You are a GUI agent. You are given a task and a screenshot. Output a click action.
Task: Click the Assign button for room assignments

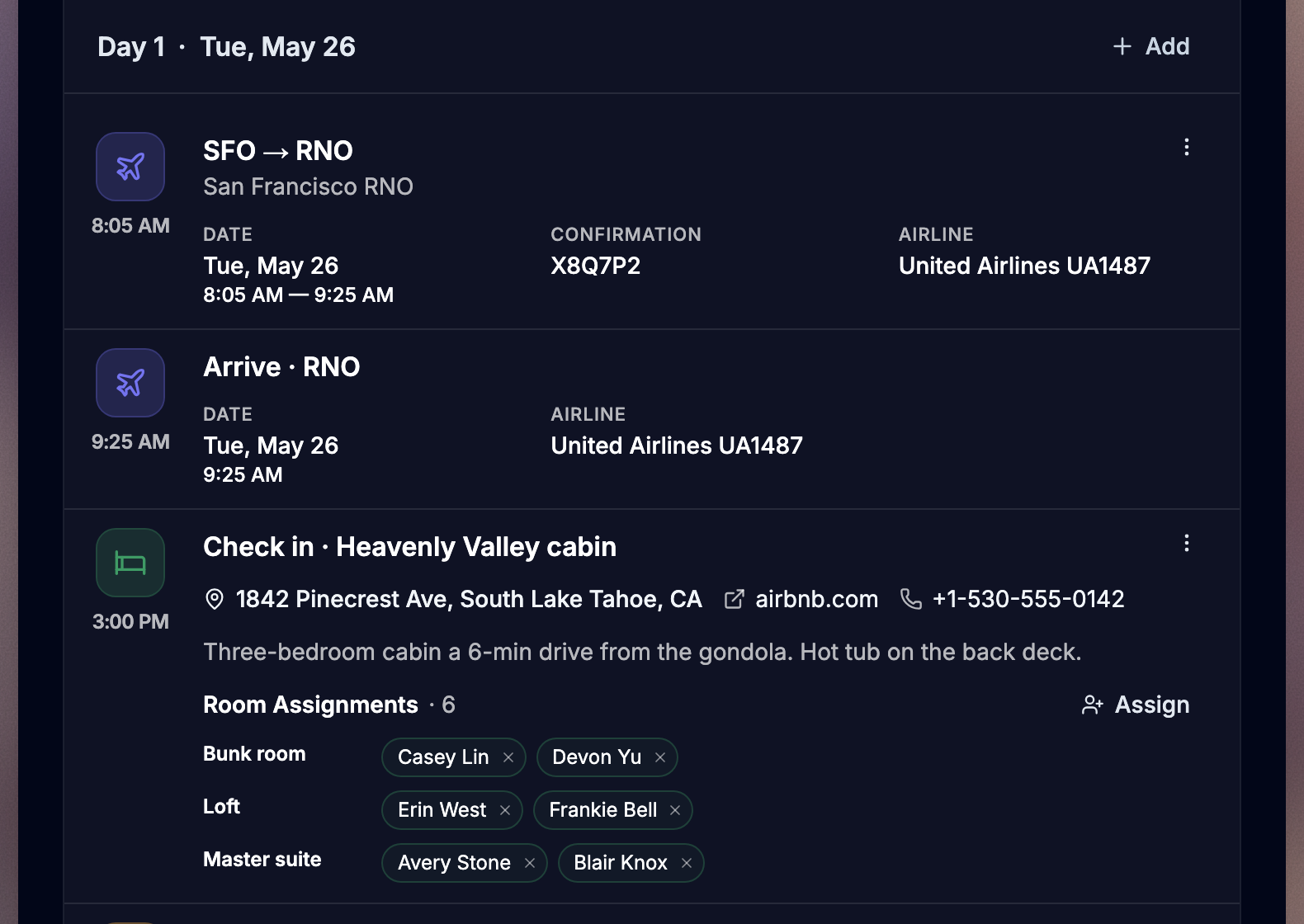coord(1136,705)
